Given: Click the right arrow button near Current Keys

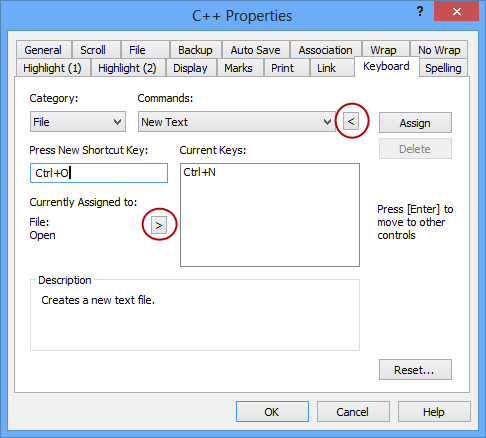Looking at the screenshot, I should point(159,226).
